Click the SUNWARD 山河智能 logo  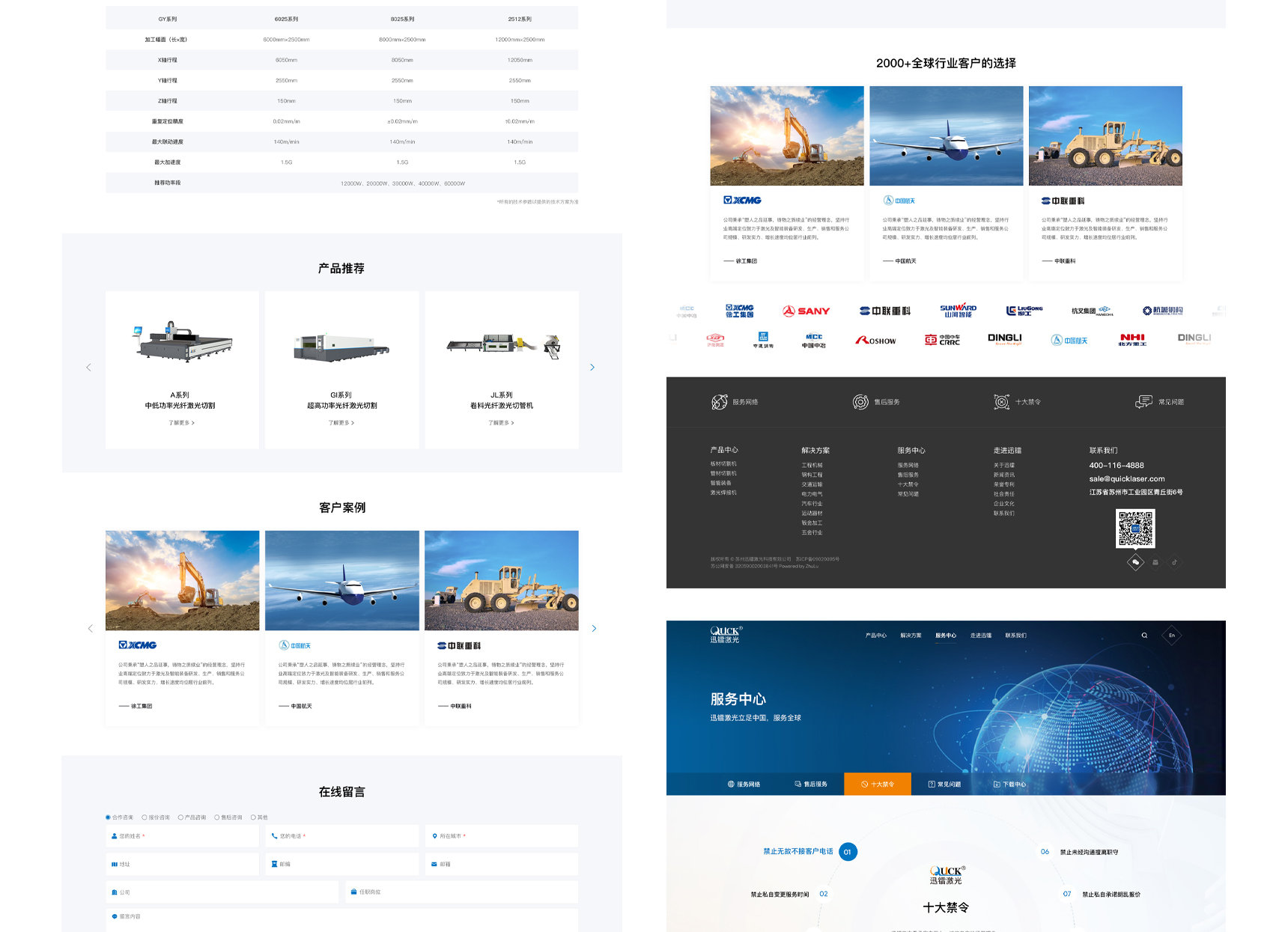[959, 311]
